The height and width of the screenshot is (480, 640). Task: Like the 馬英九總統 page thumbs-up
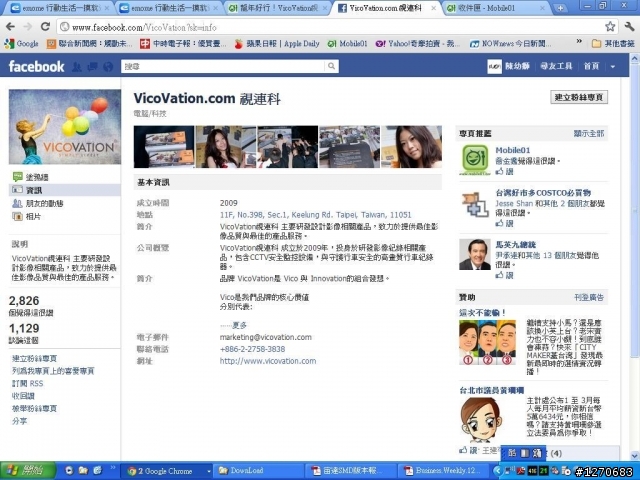coord(504,276)
